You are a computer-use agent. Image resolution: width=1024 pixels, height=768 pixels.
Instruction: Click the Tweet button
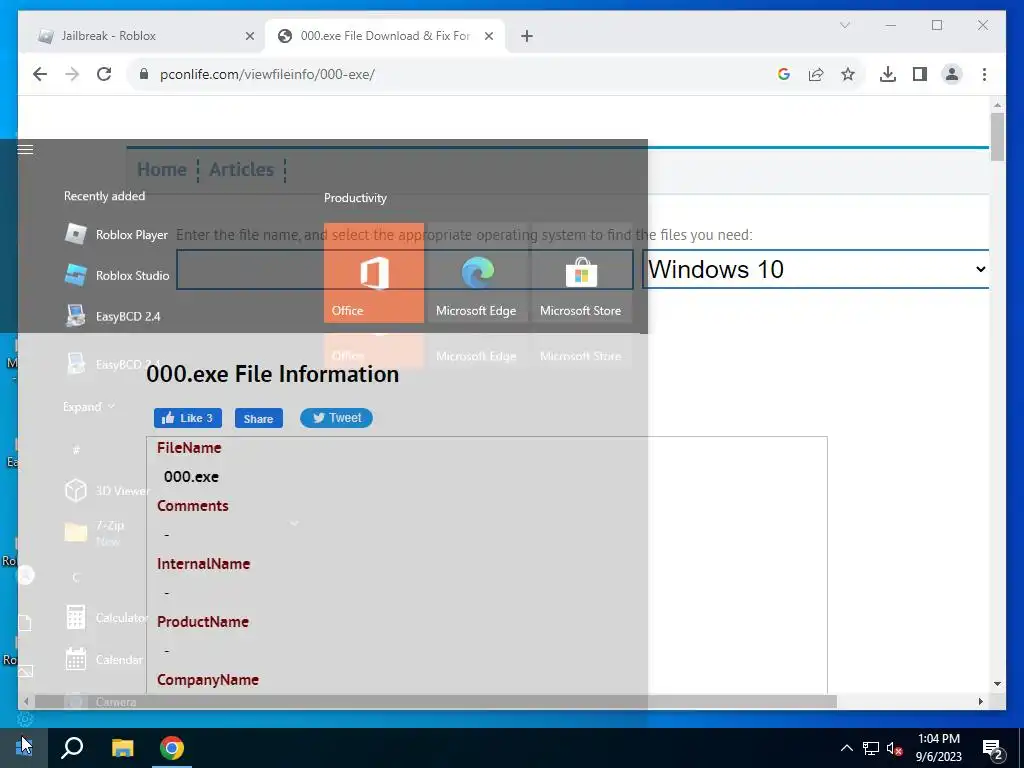click(336, 418)
